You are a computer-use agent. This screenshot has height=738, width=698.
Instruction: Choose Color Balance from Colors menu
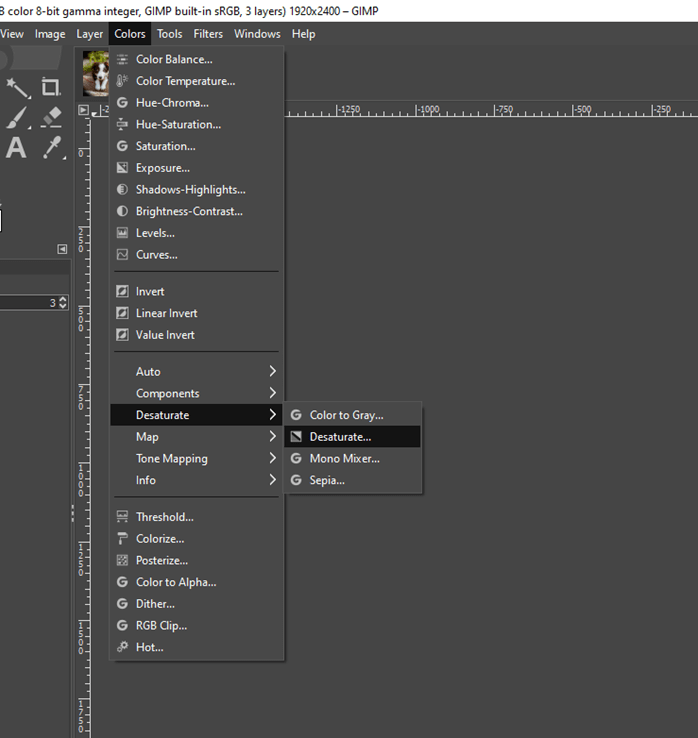point(197,59)
